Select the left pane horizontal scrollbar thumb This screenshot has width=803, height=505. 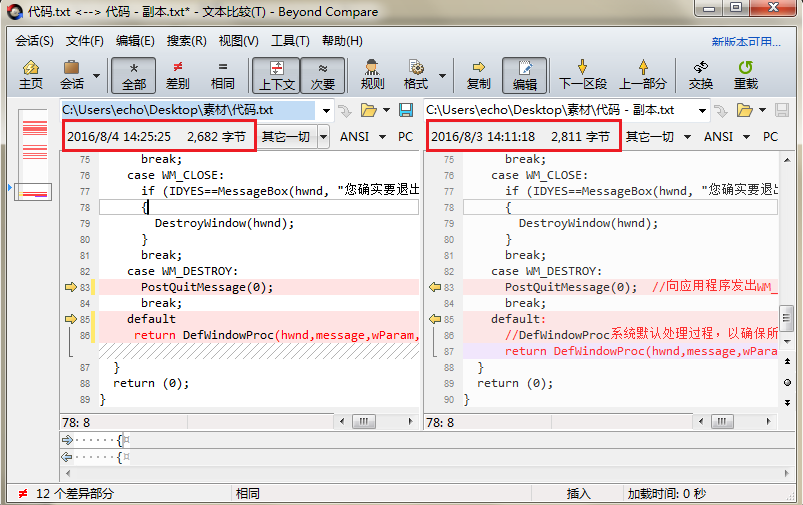click(364, 422)
